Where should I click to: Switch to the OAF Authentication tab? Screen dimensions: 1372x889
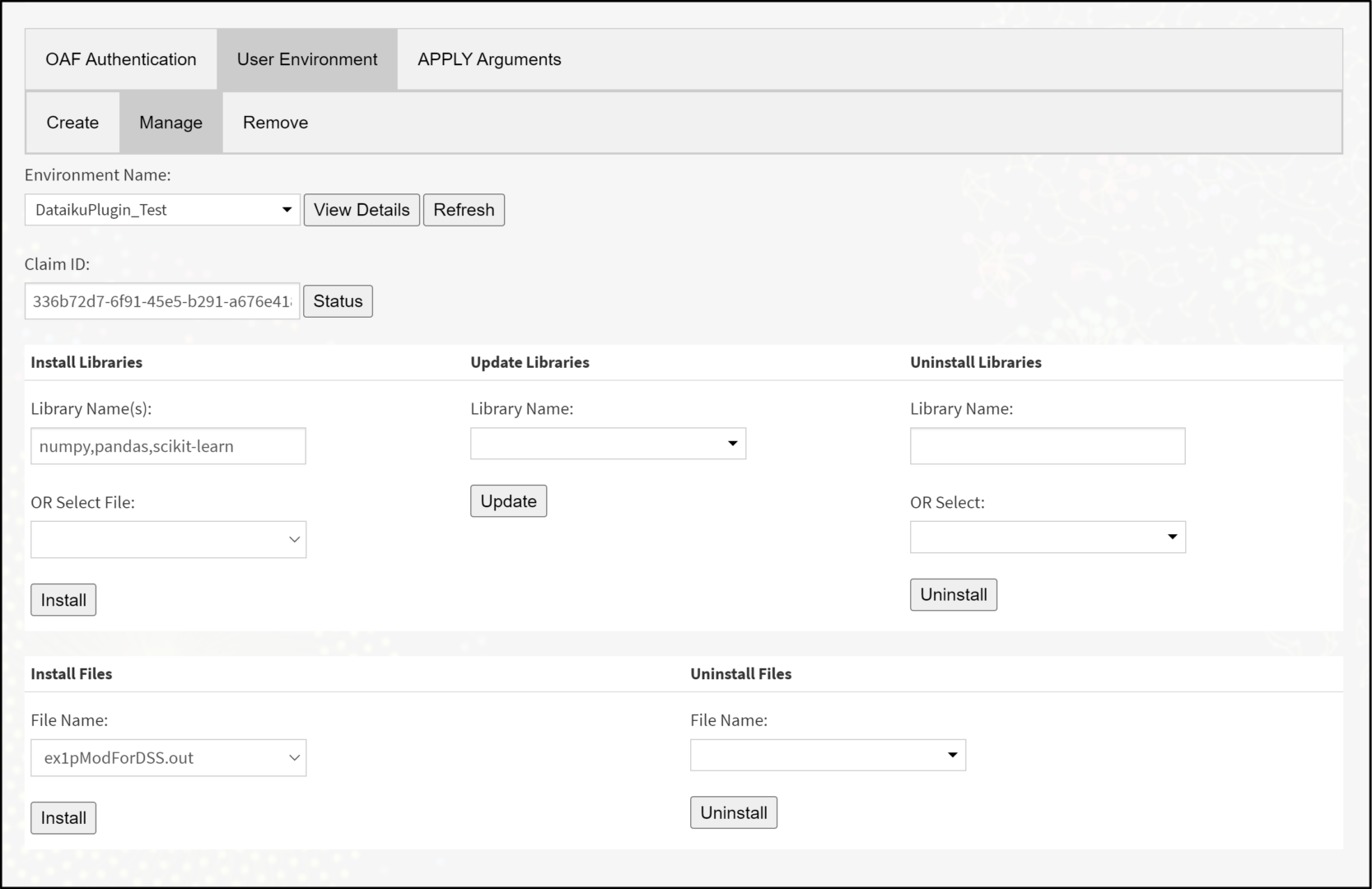pyautogui.click(x=120, y=58)
